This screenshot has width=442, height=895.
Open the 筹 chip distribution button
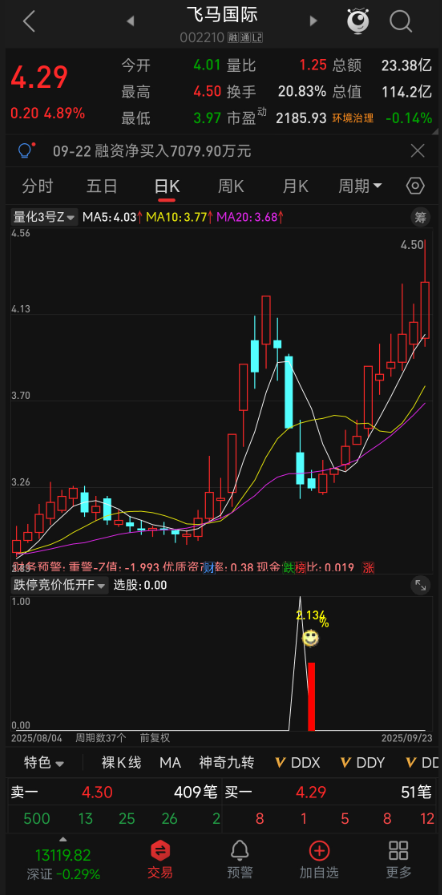(420, 217)
